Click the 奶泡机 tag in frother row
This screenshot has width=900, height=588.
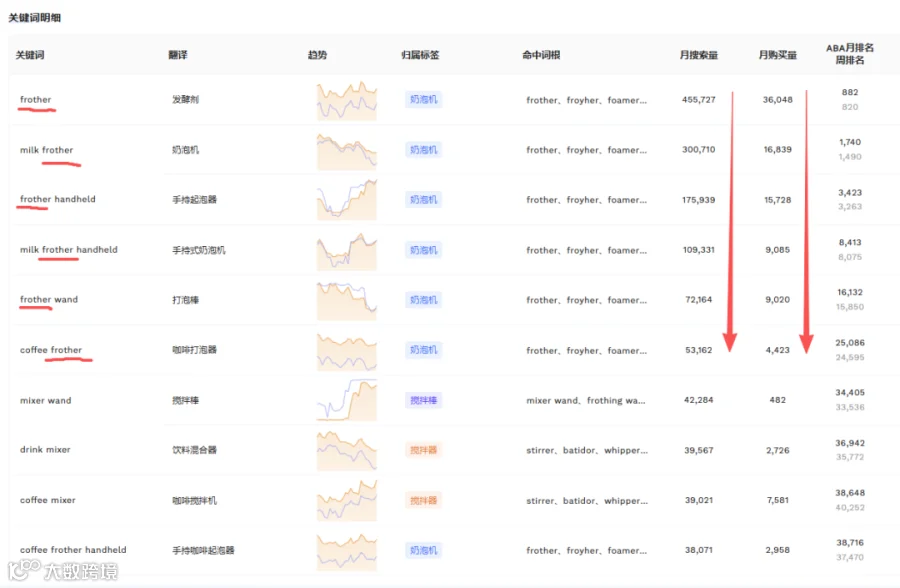click(x=424, y=99)
